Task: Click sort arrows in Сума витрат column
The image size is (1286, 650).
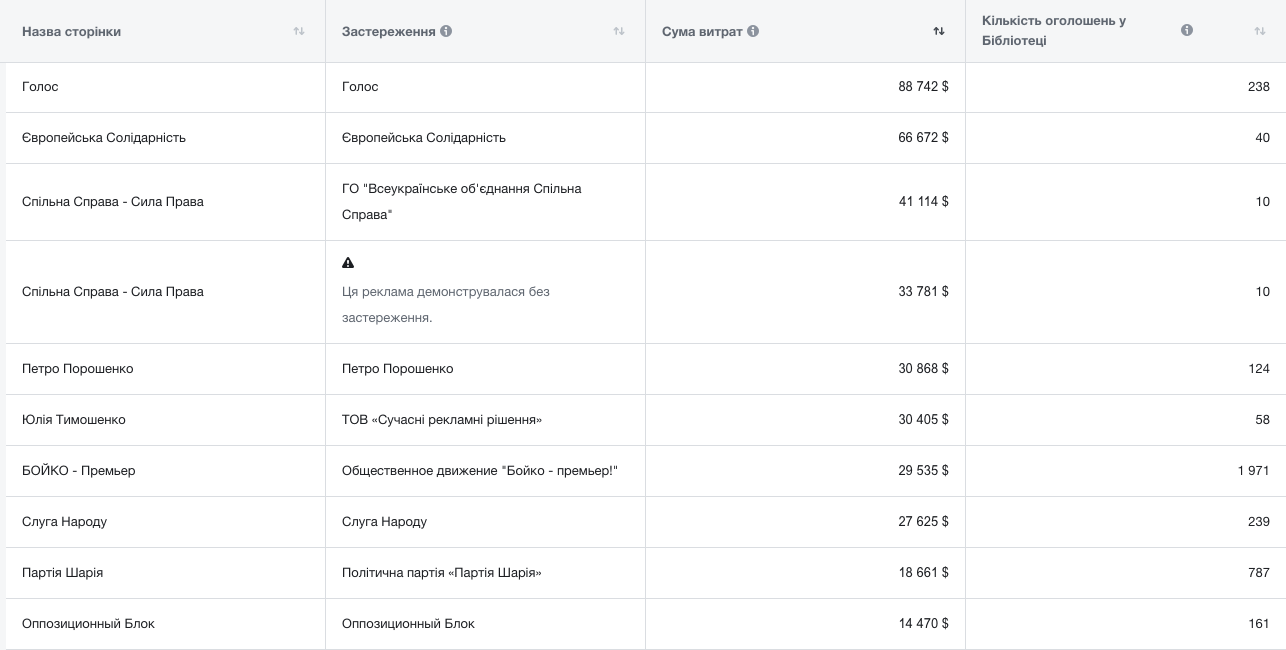Action: [x=938, y=31]
